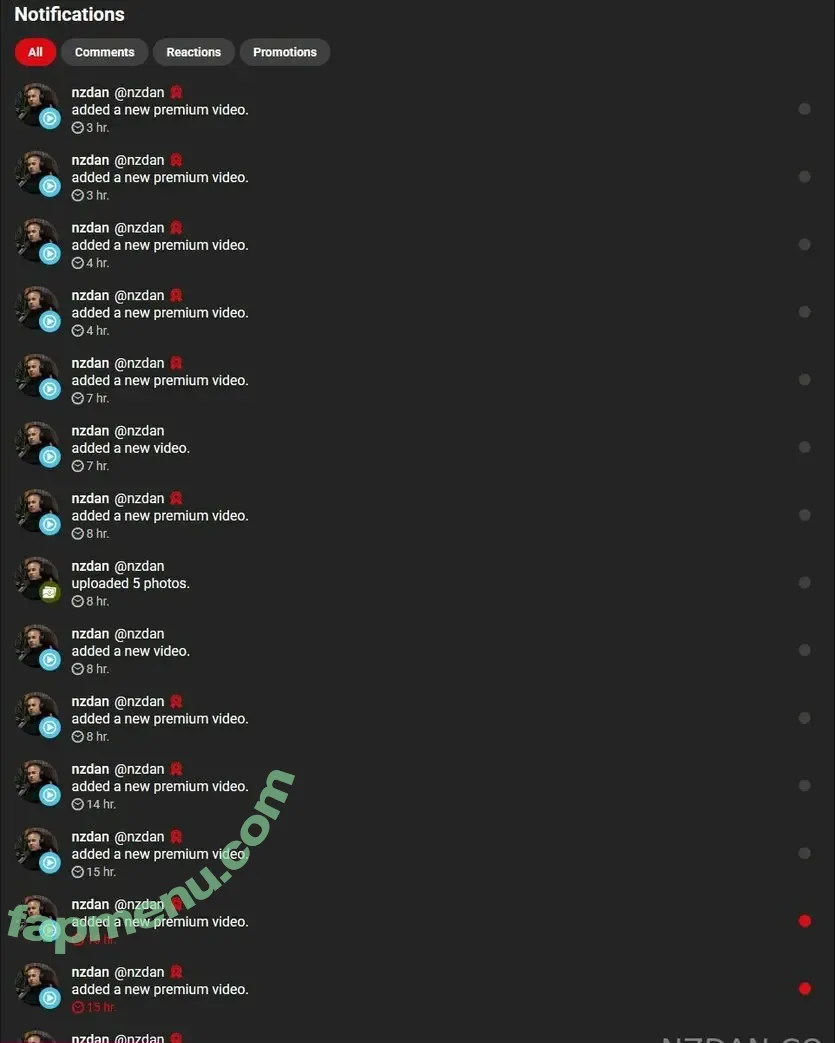Click the read dot on uploaded 5 photos notification
835x1043 pixels.
coord(804,582)
